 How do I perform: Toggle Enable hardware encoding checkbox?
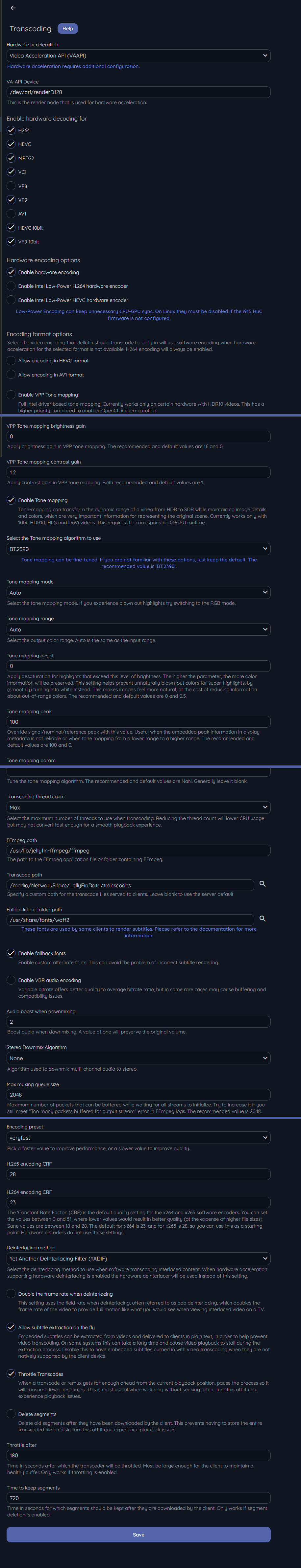click(11, 272)
